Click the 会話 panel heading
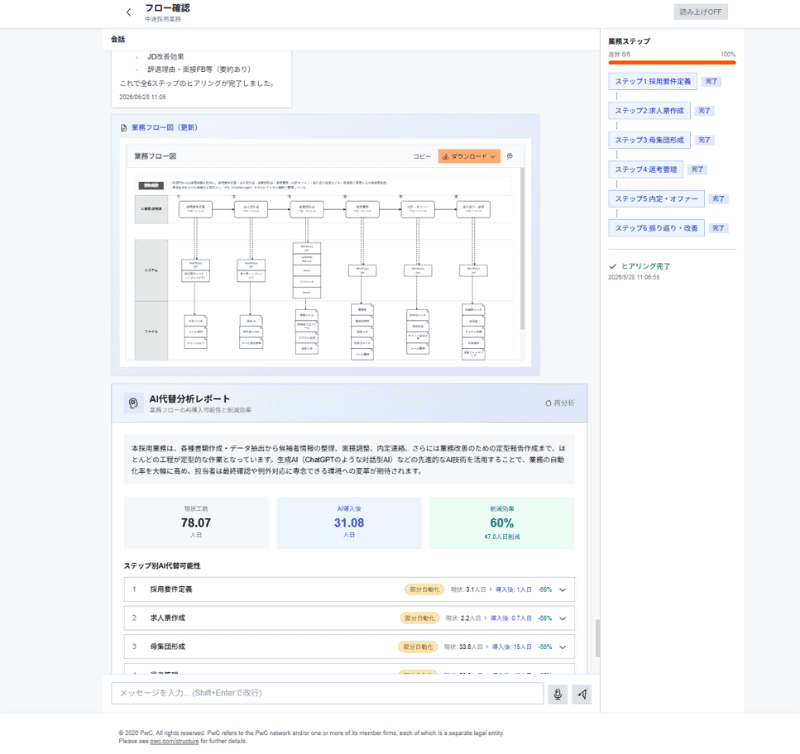Screen dimensions: 800x754 point(118,39)
